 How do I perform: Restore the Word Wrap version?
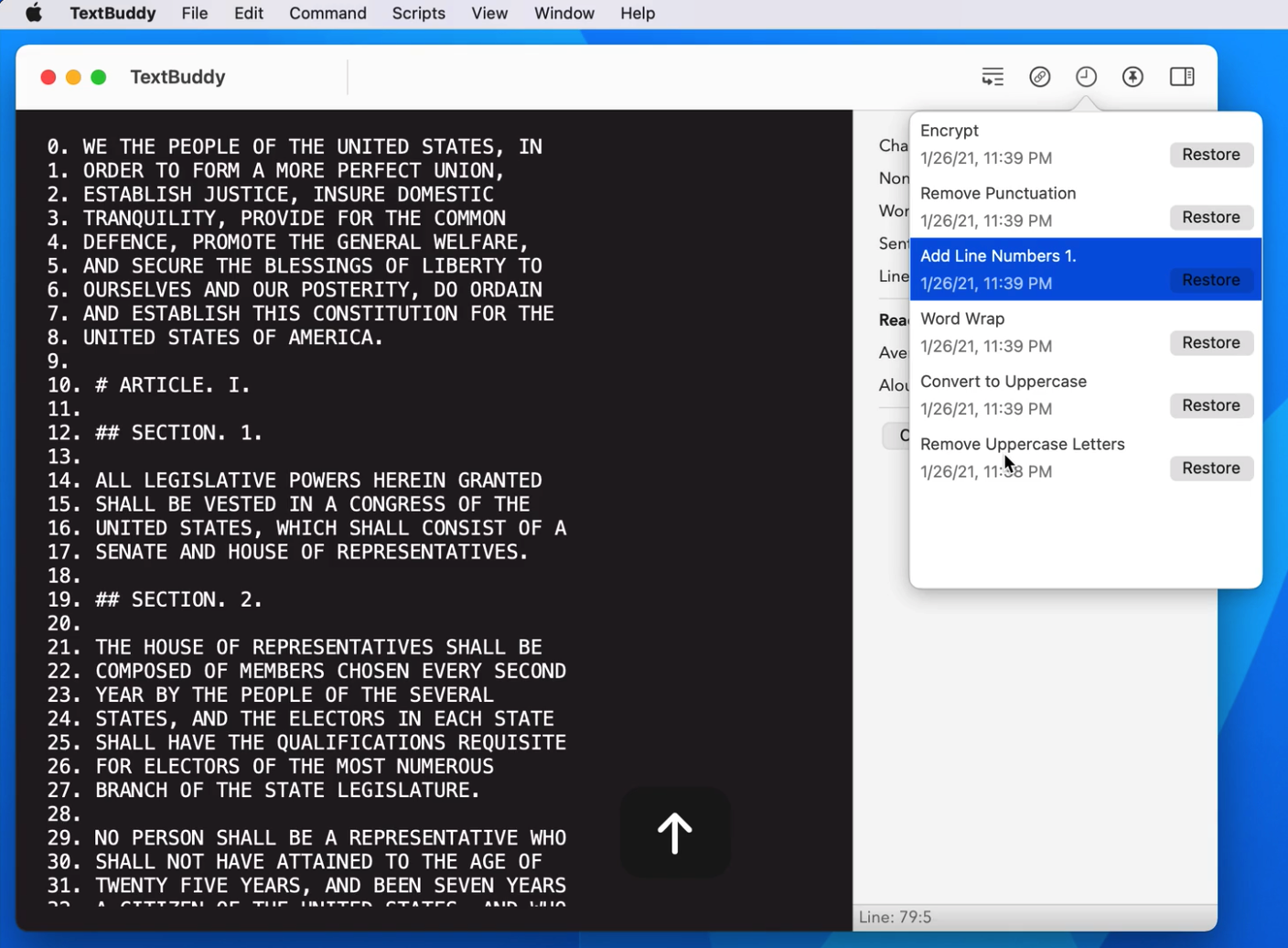coord(1211,342)
